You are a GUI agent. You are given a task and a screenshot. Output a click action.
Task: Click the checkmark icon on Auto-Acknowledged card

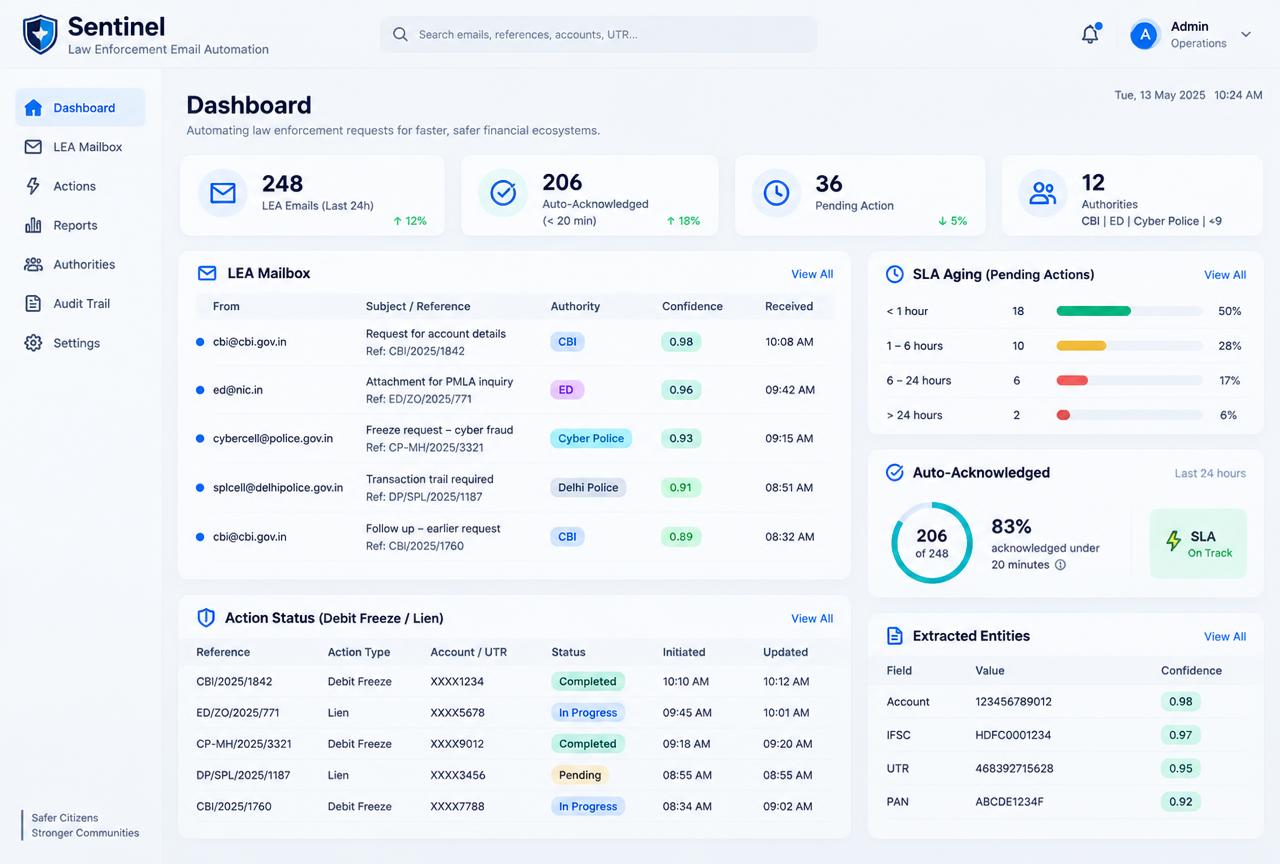[503, 193]
